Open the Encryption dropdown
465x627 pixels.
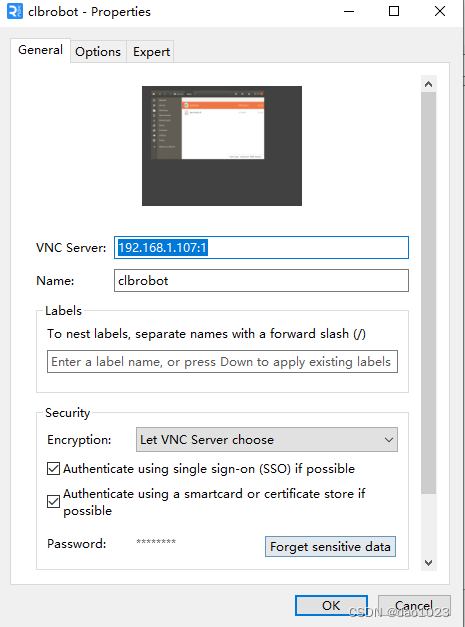pos(267,439)
